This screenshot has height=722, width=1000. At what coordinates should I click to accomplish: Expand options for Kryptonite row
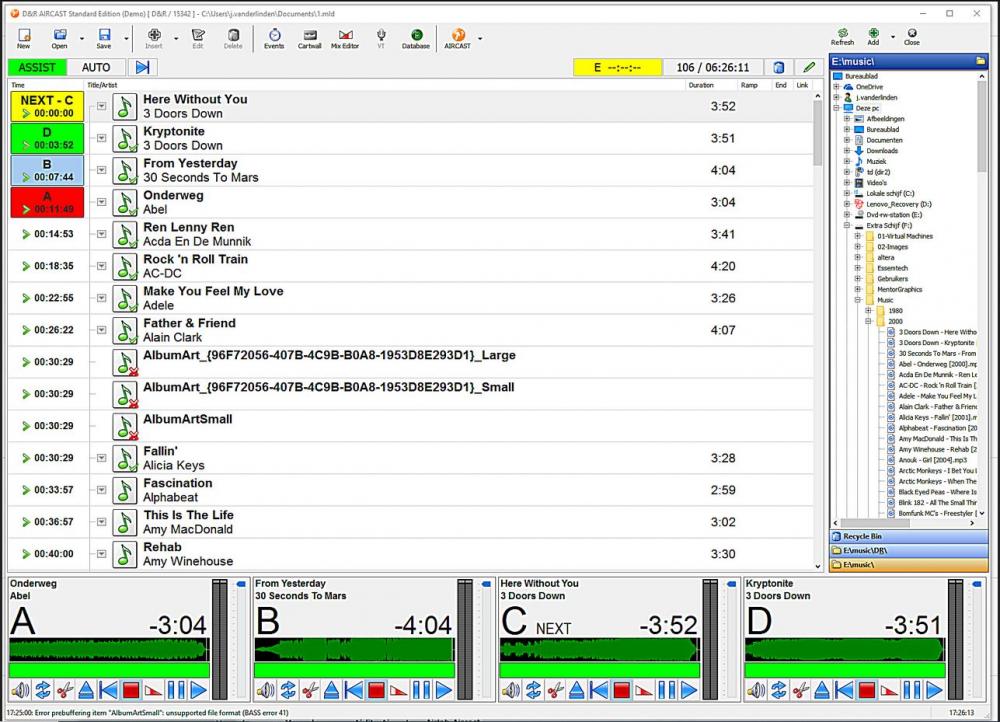click(101, 138)
